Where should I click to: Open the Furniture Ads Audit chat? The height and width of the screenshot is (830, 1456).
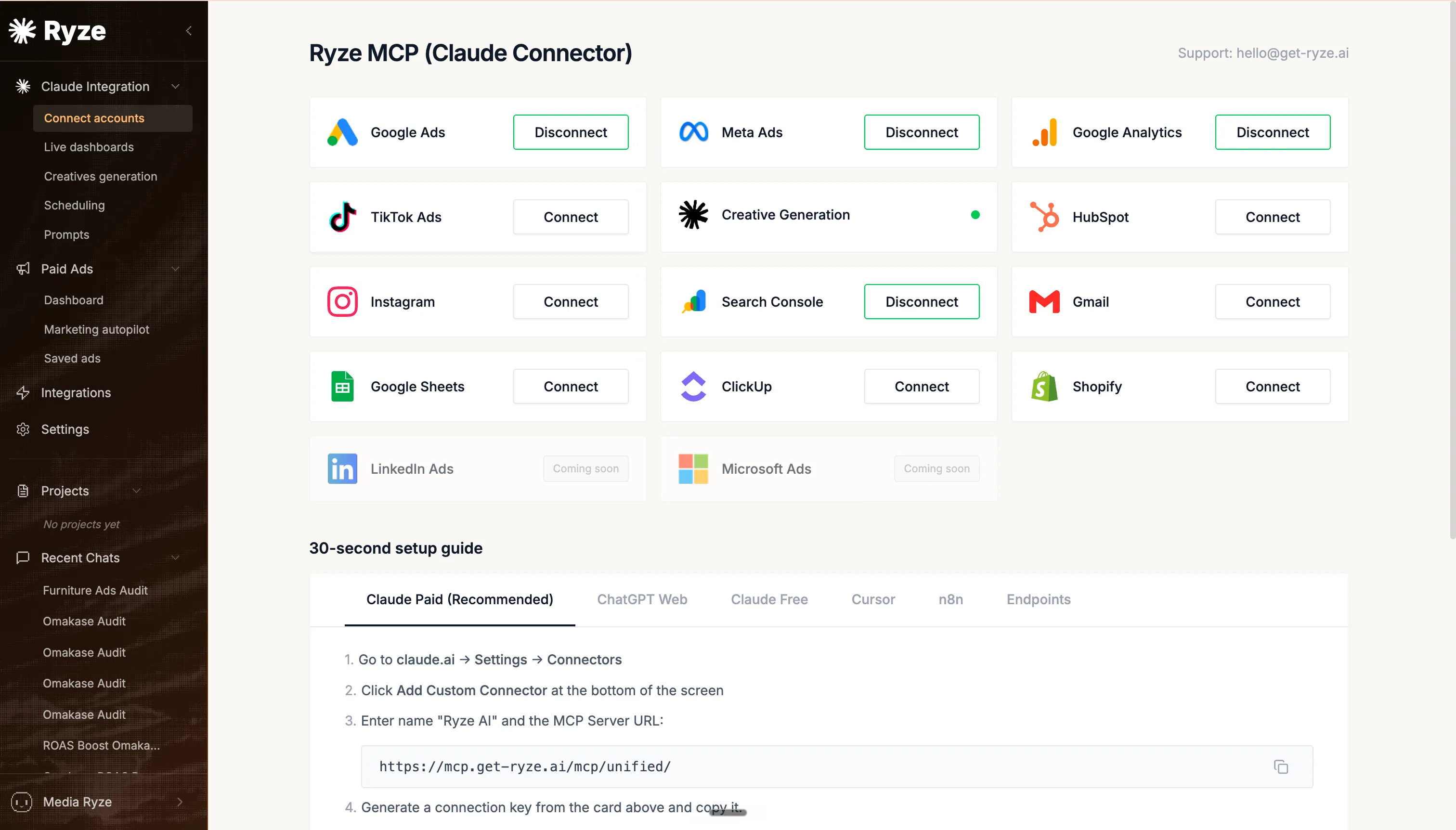[x=95, y=591]
